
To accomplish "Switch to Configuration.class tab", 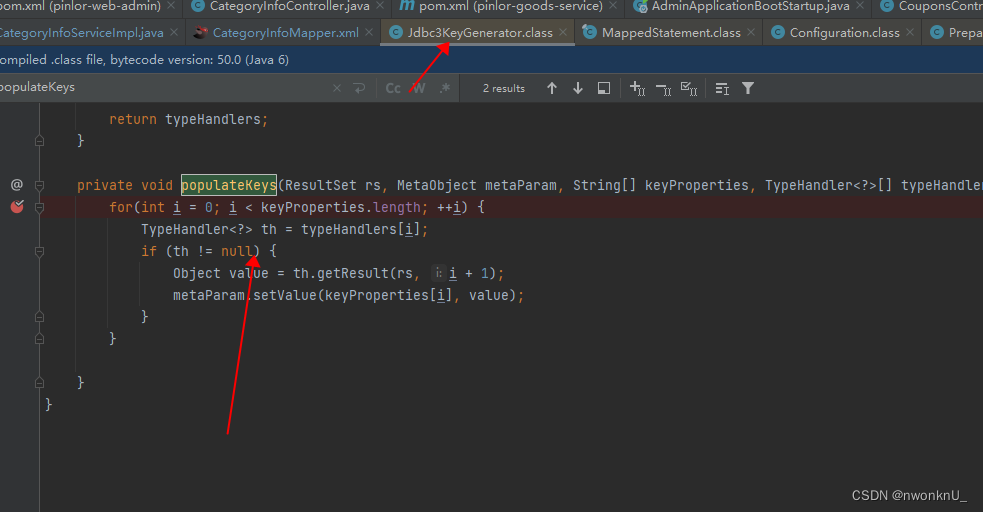I will tap(844, 33).
